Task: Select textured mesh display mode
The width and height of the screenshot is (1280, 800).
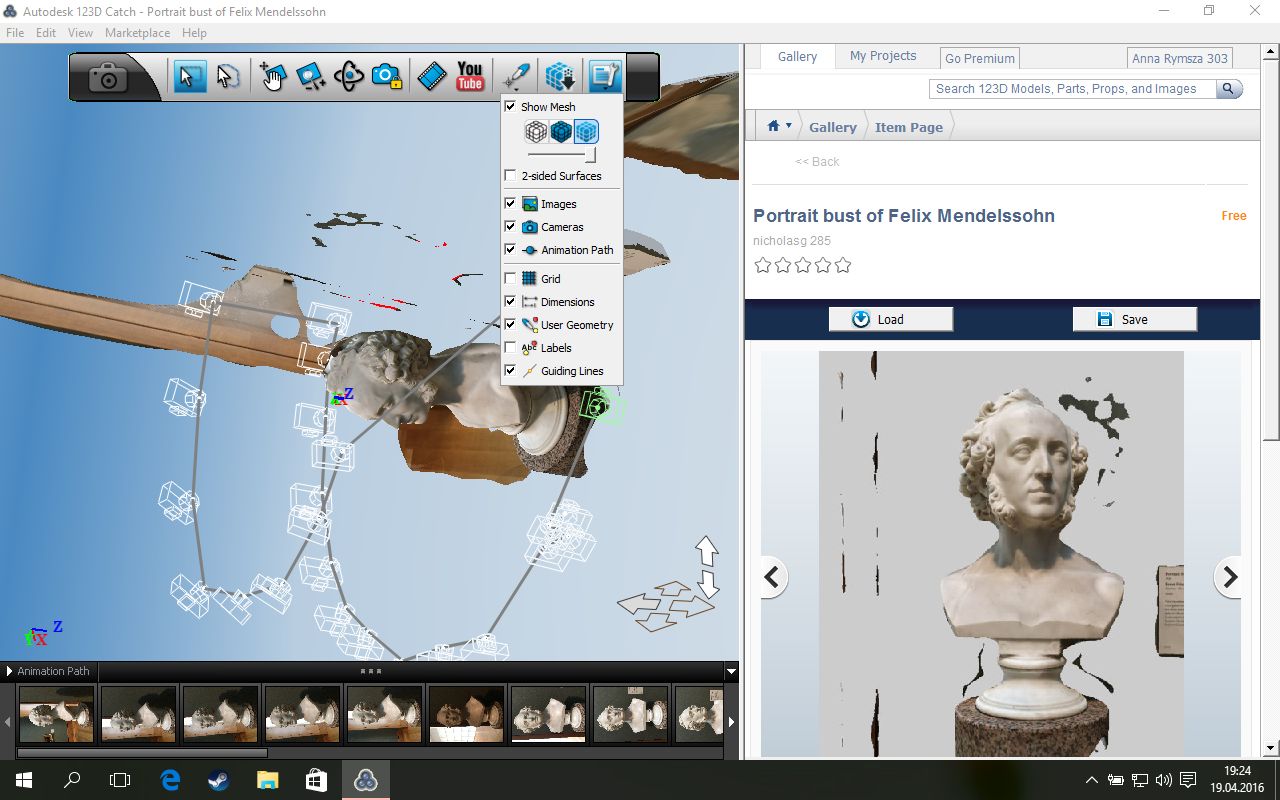Action: 586,131
